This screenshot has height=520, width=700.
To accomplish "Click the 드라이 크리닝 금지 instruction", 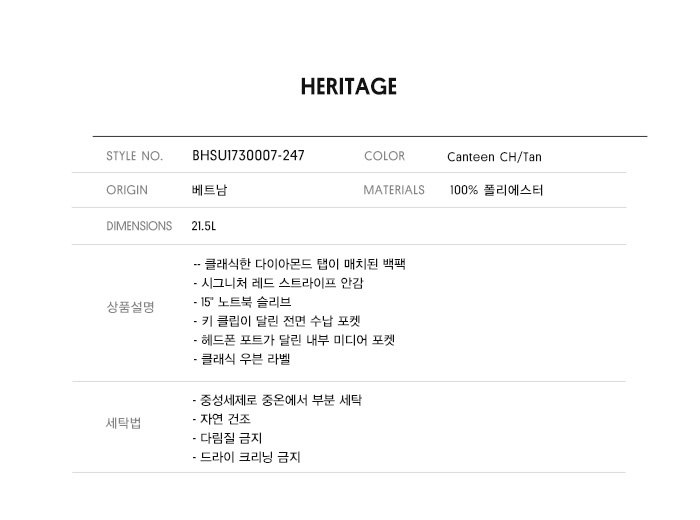I will pos(246,457).
